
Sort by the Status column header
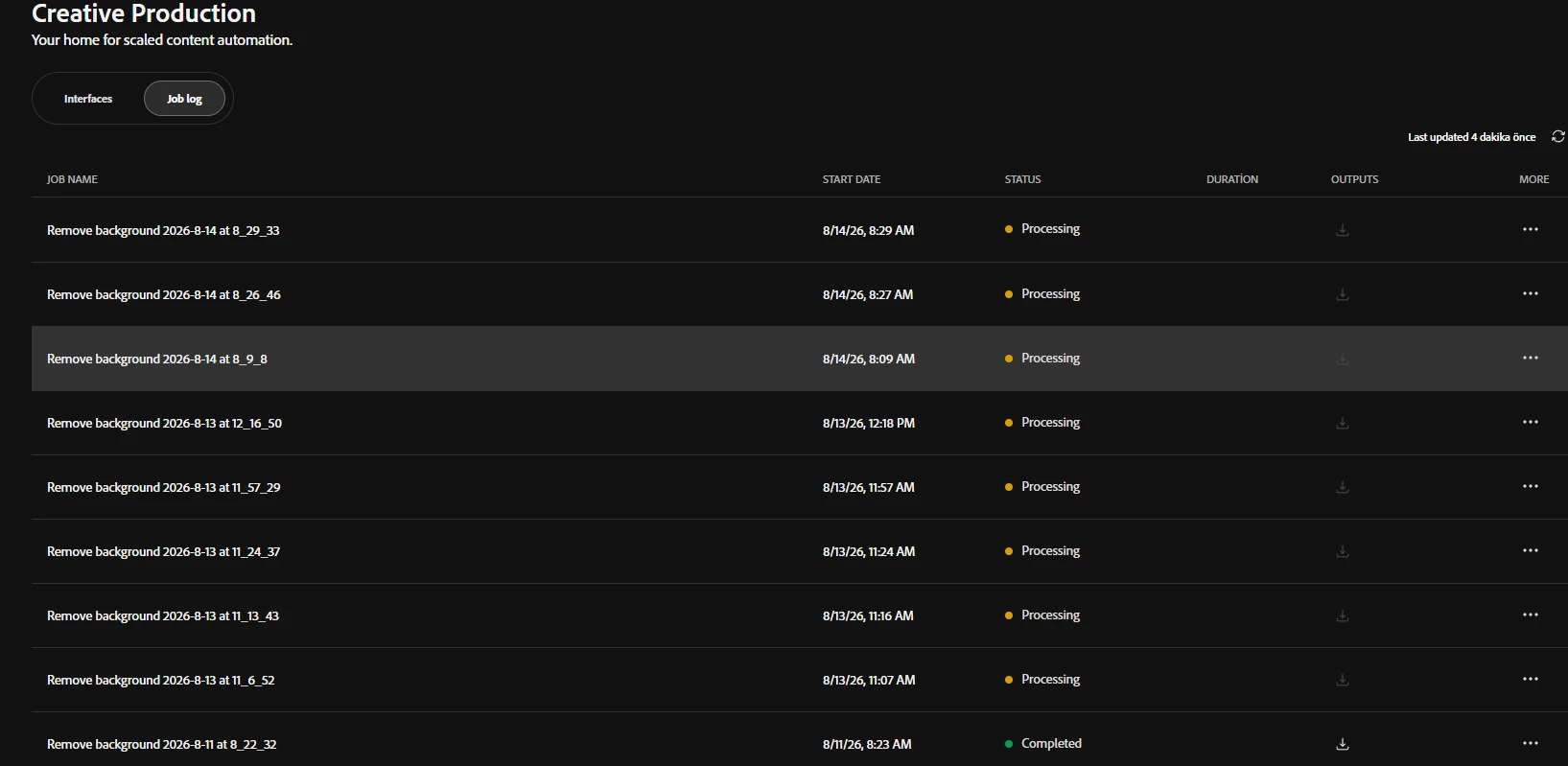click(1022, 179)
